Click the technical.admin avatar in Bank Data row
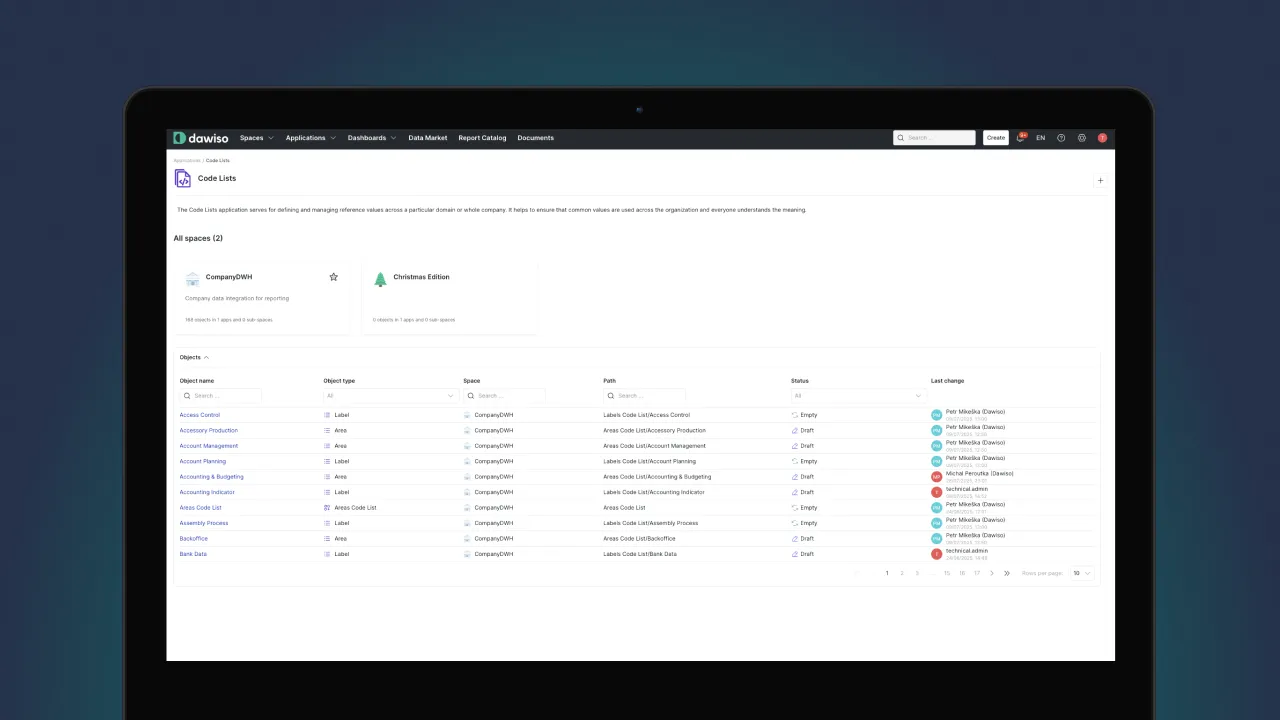The image size is (1280, 720). click(937, 554)
